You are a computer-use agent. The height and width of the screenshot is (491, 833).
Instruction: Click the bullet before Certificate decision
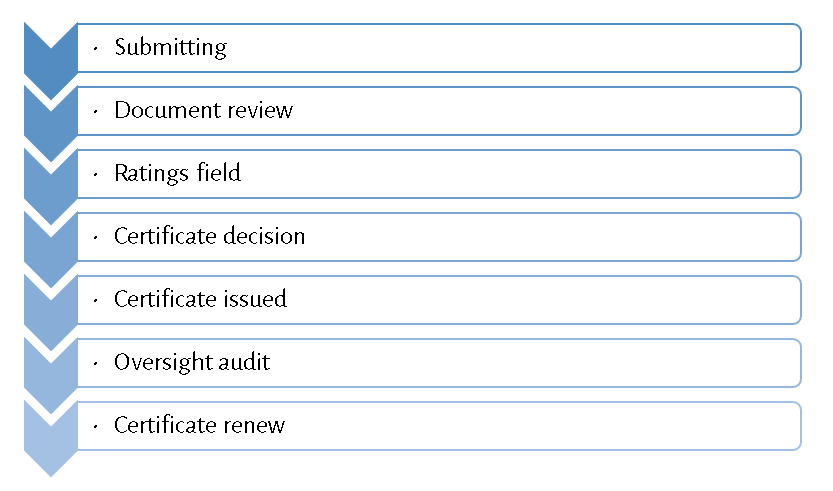coord(94,237)
